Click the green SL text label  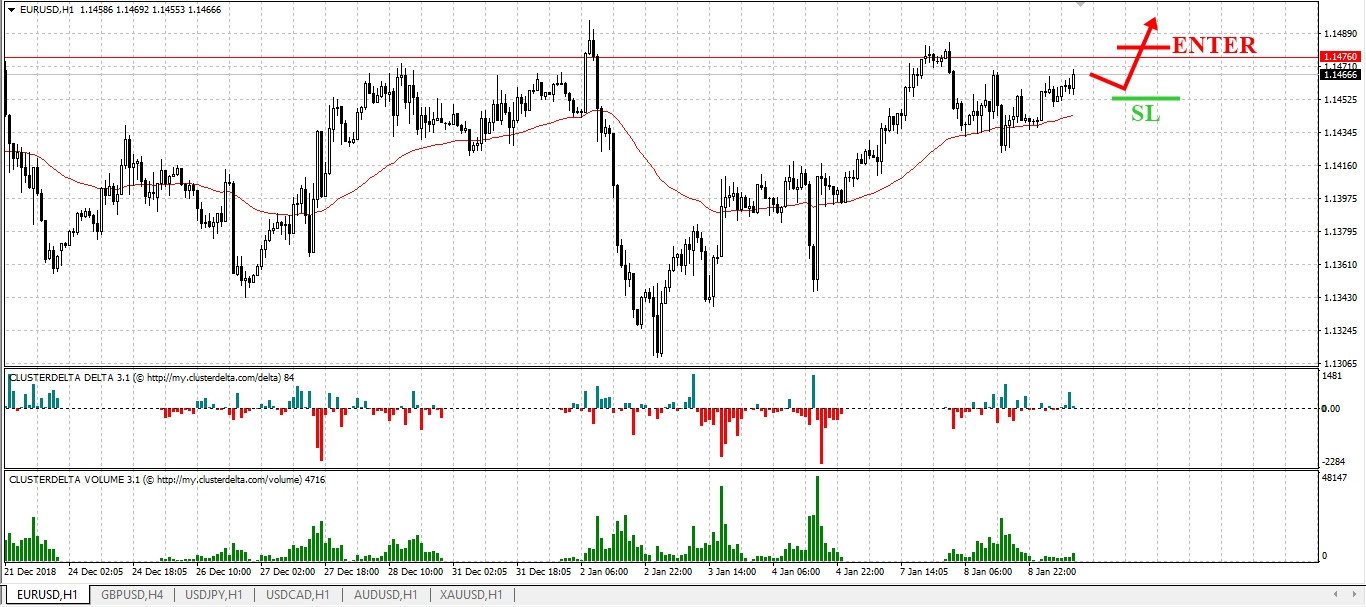[1145, 114]
